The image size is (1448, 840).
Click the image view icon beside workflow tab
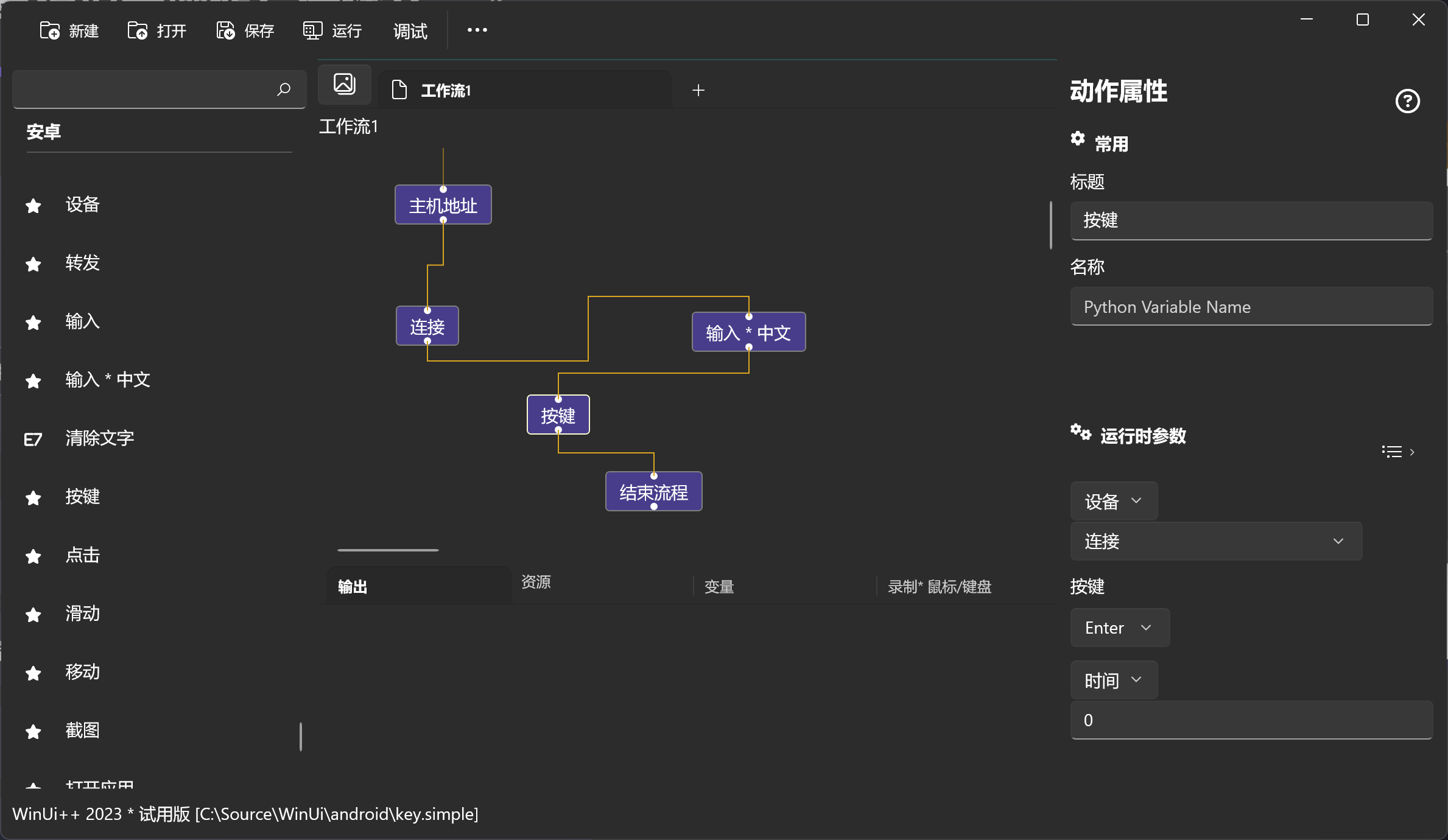[x=345, y=84]
